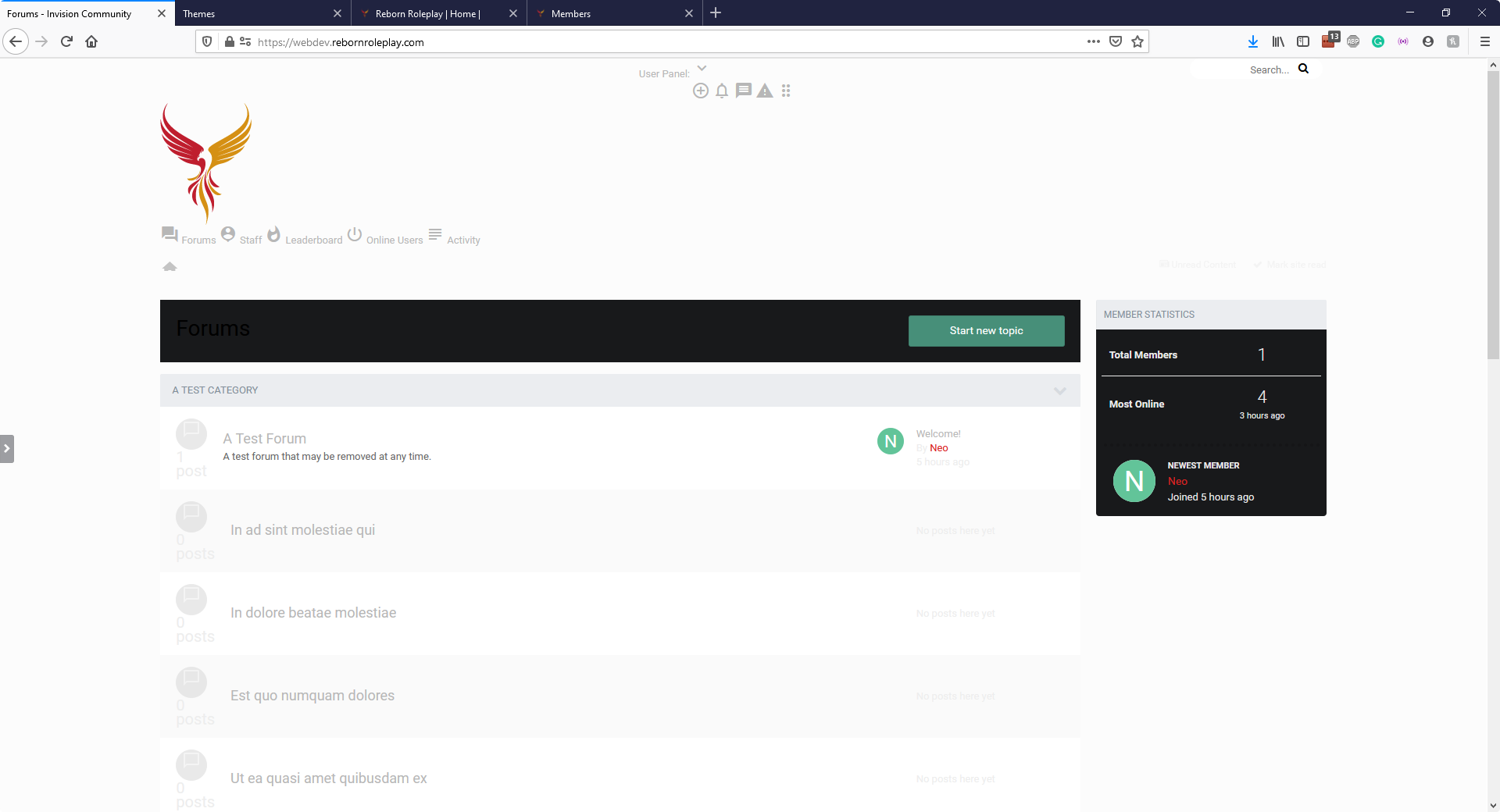1500x812 pixels.
Task: Switch to the Members browser tab
Action: (x=605, y=13)
